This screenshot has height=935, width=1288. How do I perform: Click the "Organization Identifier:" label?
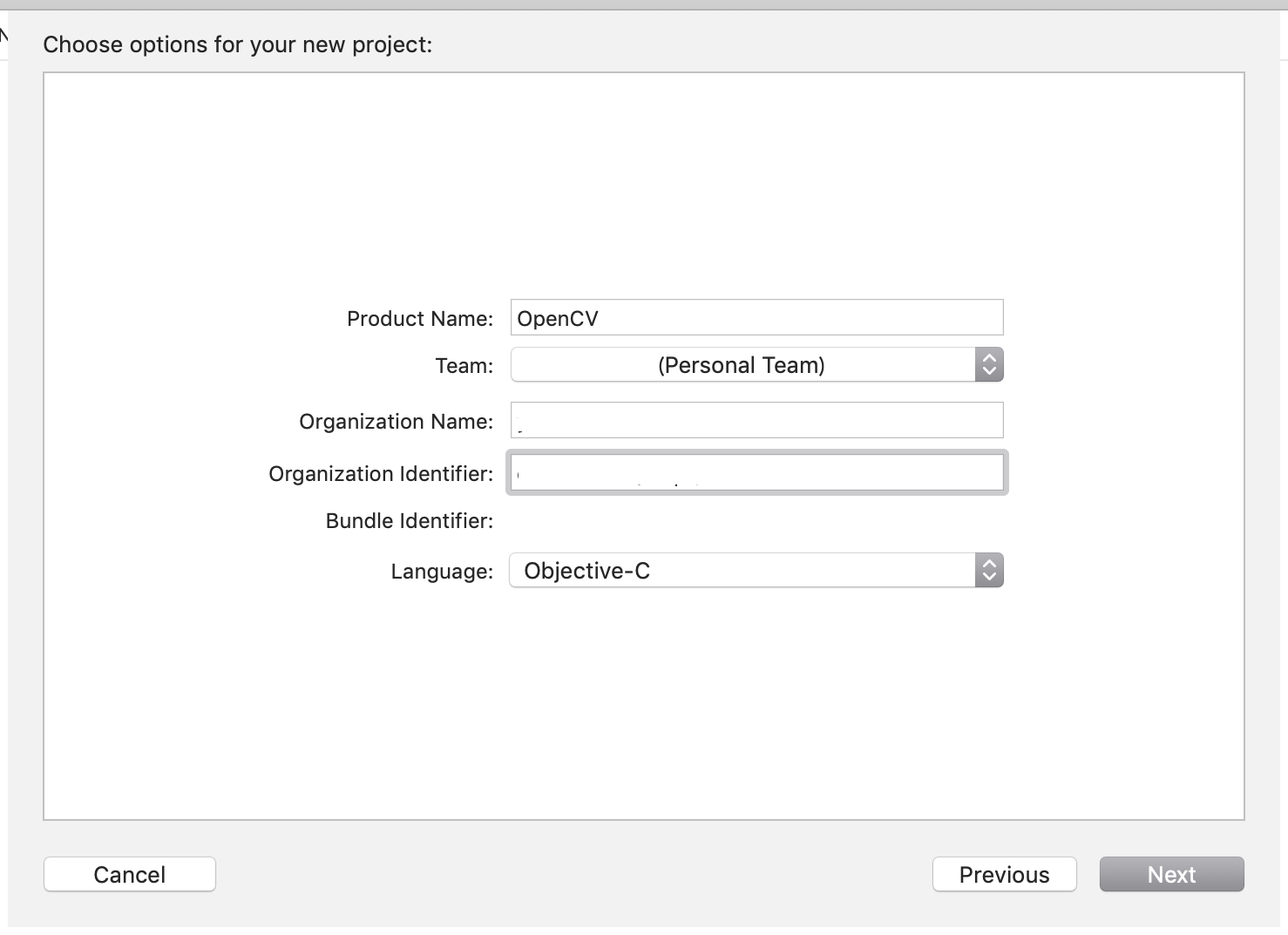coord(380,474)
